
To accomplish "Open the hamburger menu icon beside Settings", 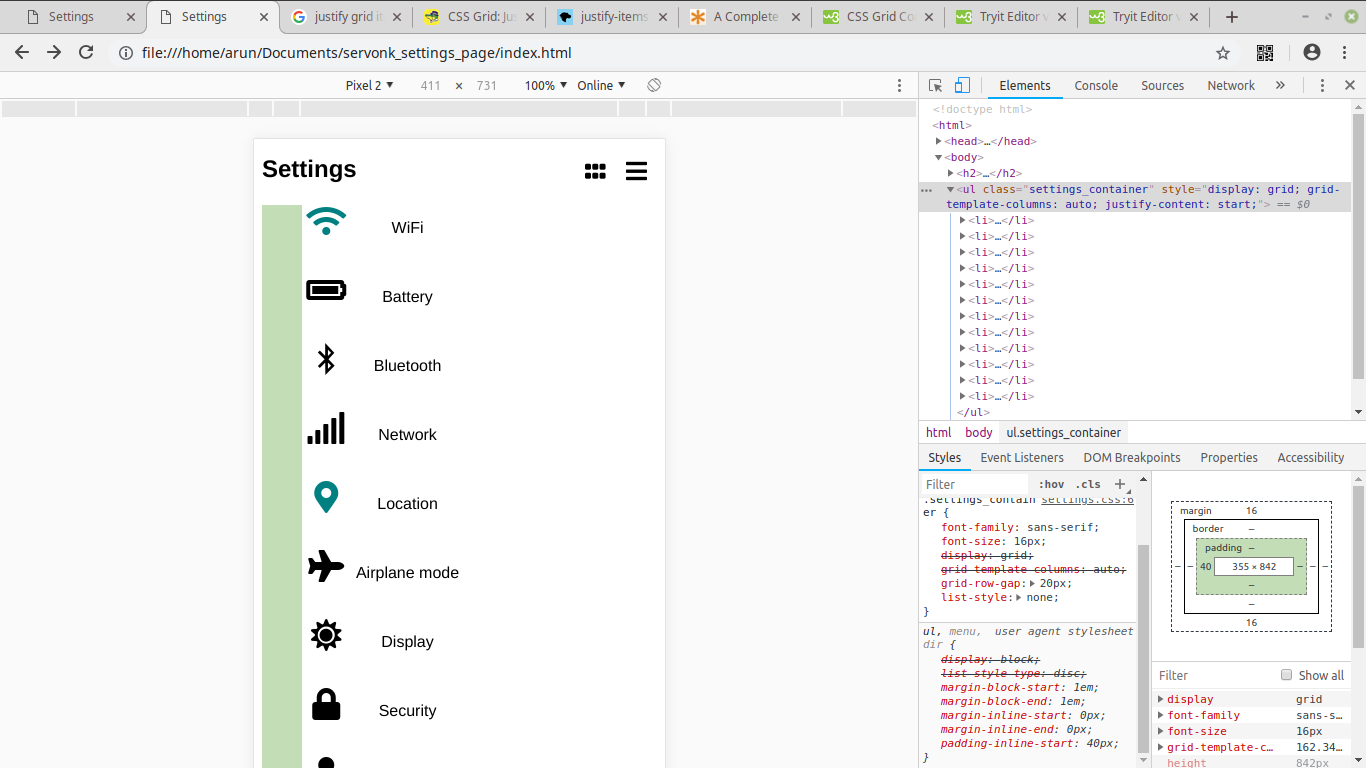I will point(636,171).
